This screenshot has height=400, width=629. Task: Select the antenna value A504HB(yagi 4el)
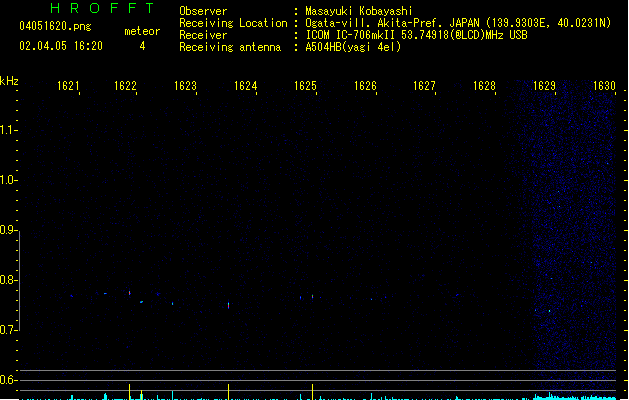(x=353, y=47)
